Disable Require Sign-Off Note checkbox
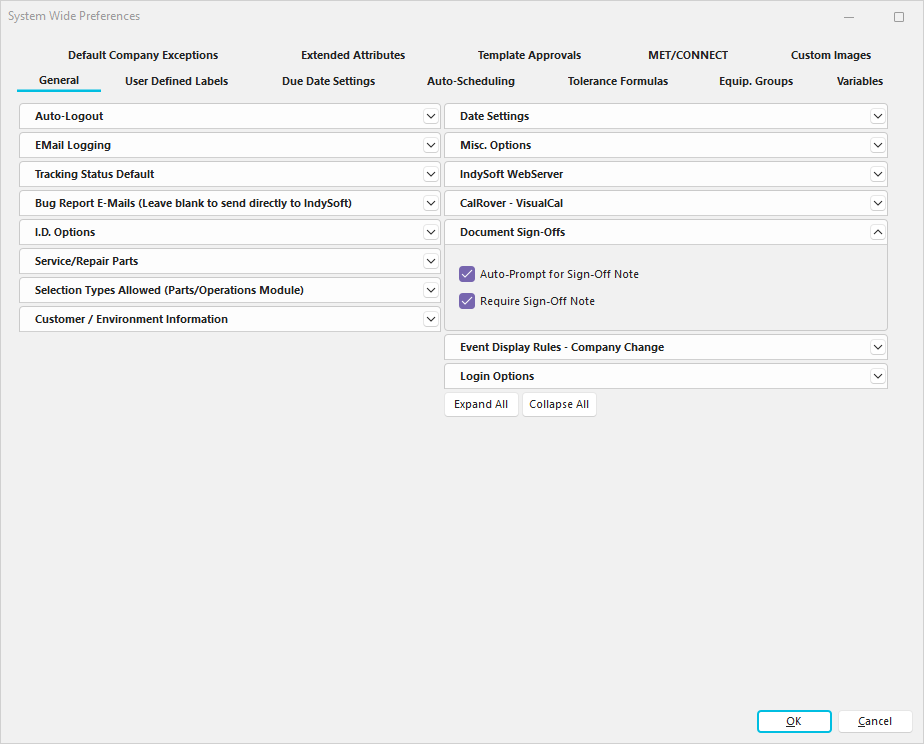Viewport: 924px width, 744px height. pos(467,301)
